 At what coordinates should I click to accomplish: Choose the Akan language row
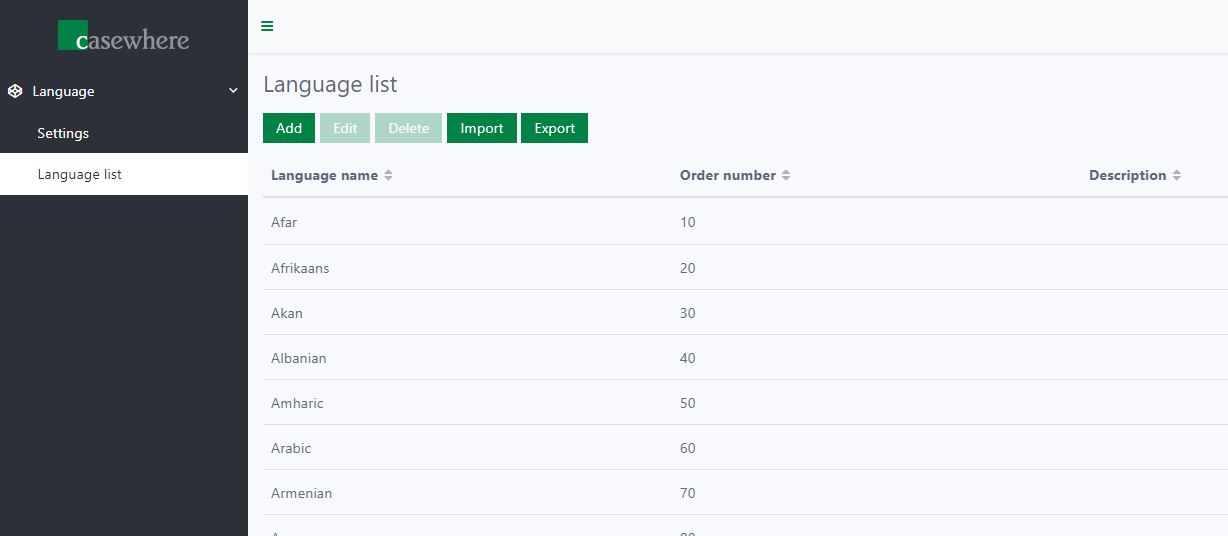[287, 313]
